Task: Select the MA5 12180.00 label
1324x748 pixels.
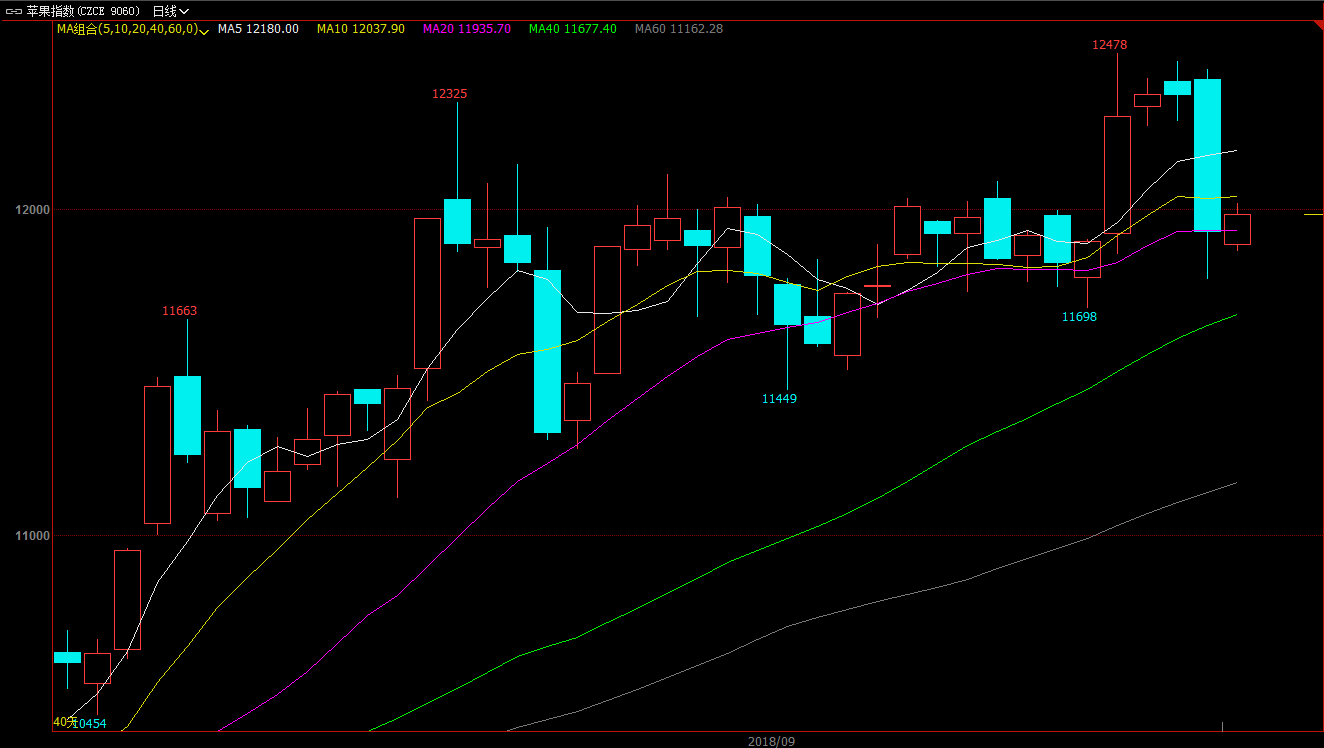Action: pos(258,29)
